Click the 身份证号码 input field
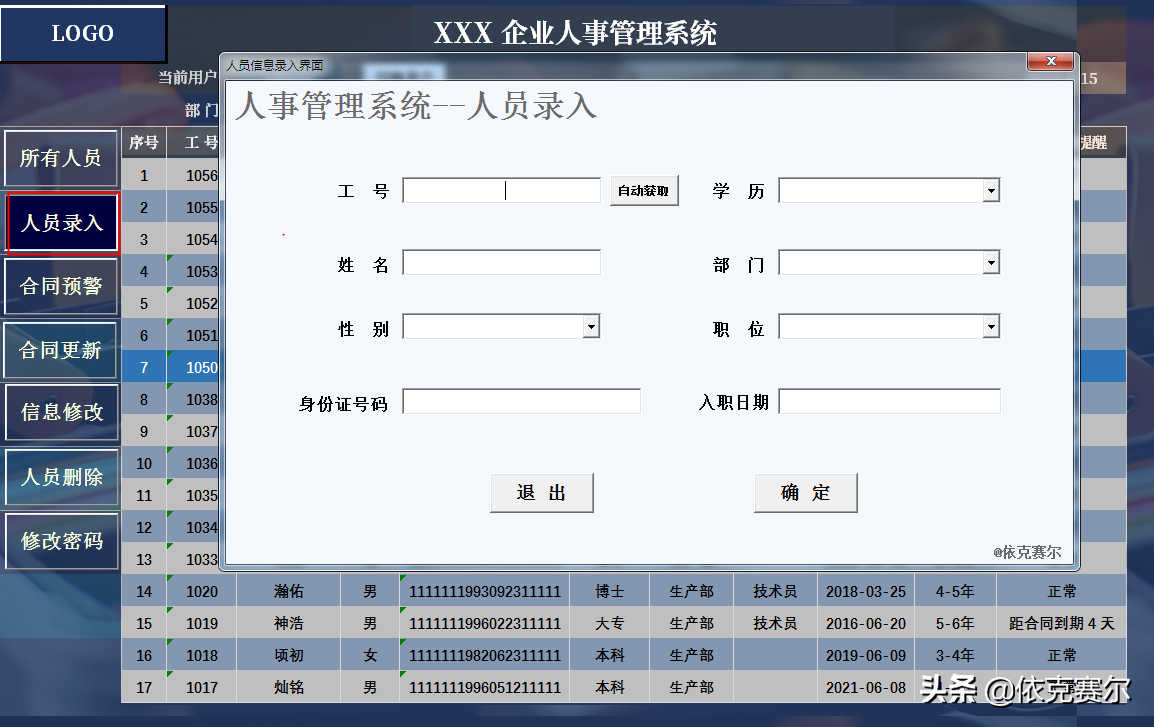This screenshot has height=727, width=1154. (521, 401)
